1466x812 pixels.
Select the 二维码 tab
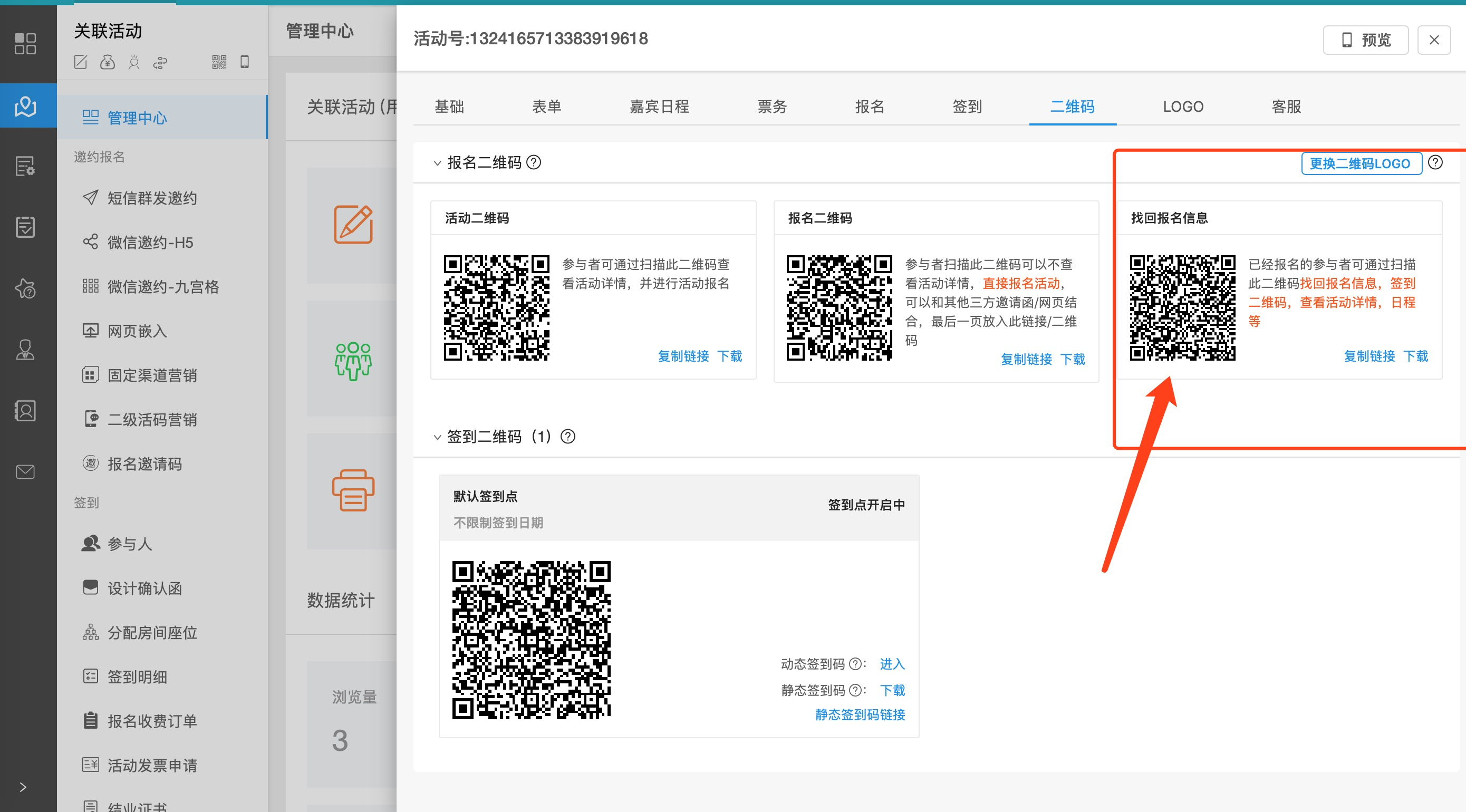(x=1072, y=107)
